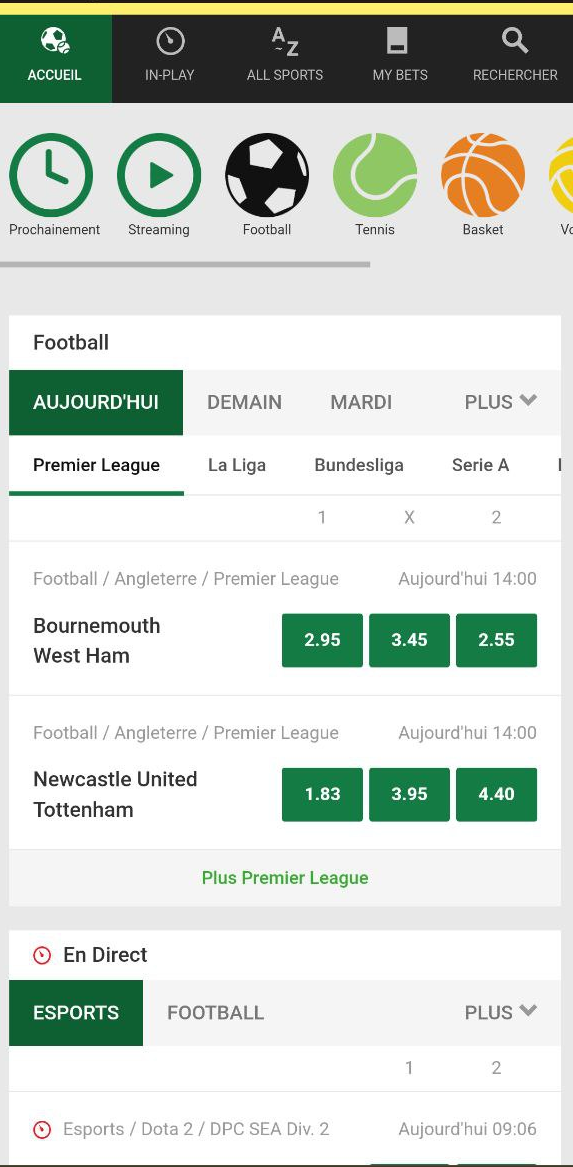Click the horizontal sports carousel scrollbar
Viewport: 573px width, 1167px height.
(x=185, y=263)
